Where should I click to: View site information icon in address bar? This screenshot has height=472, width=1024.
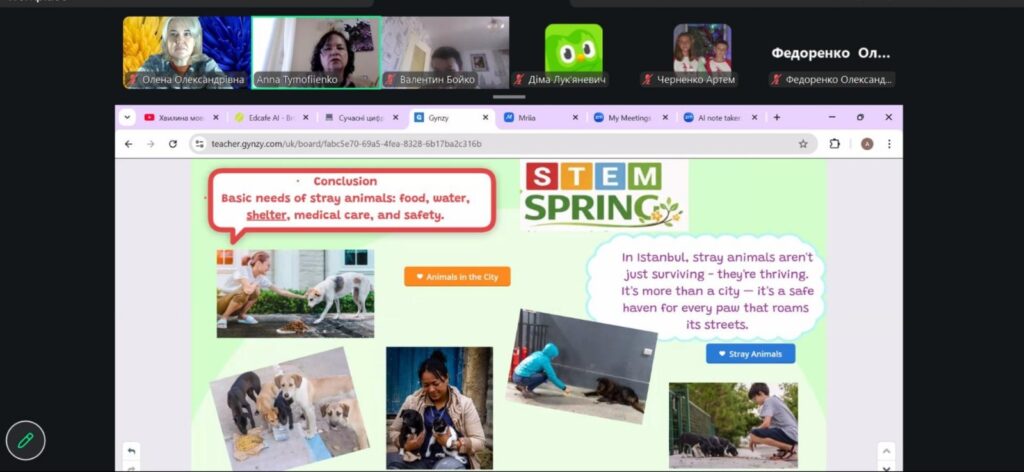coord(200,144)
